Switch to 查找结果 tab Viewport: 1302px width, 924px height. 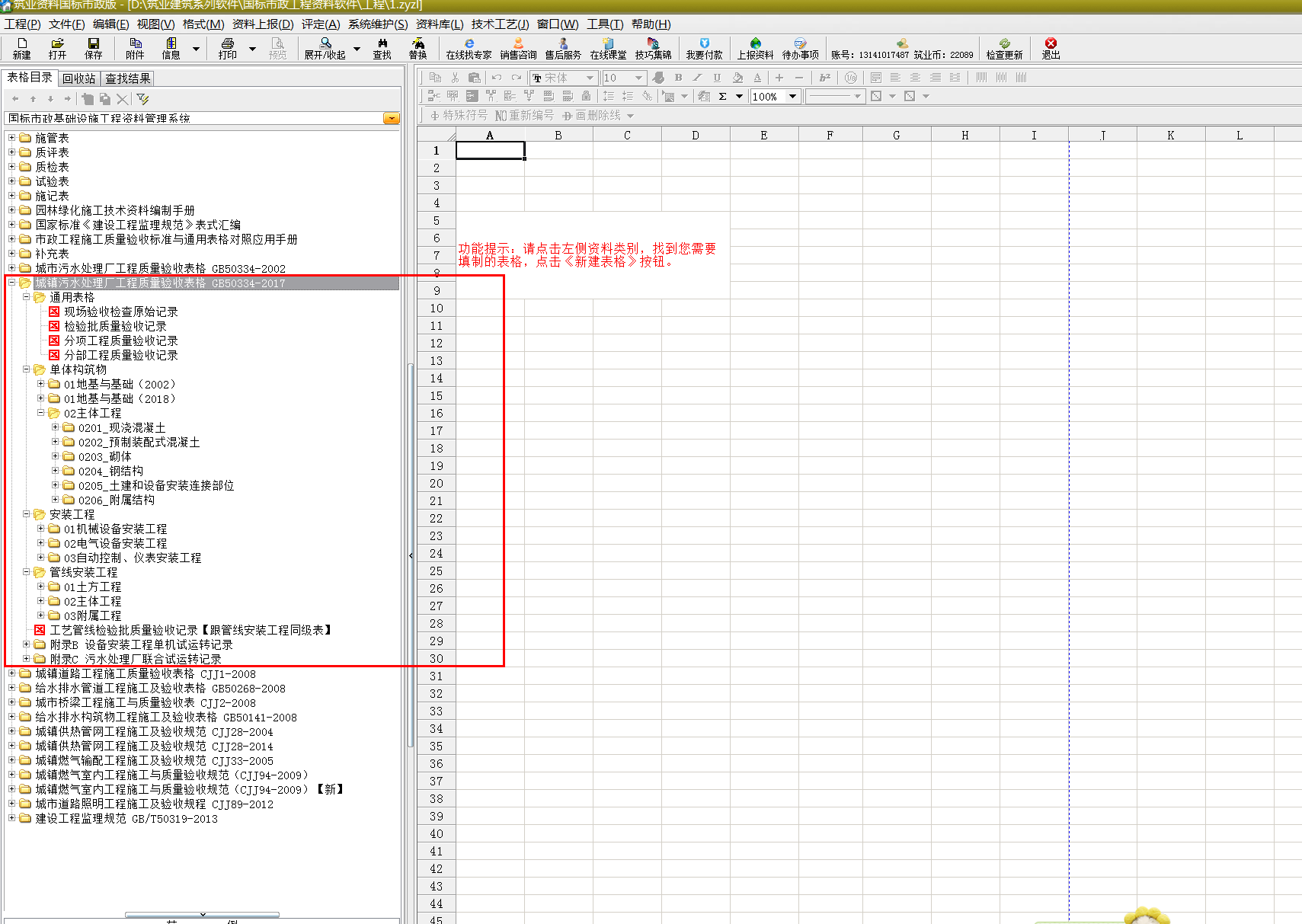127,78
